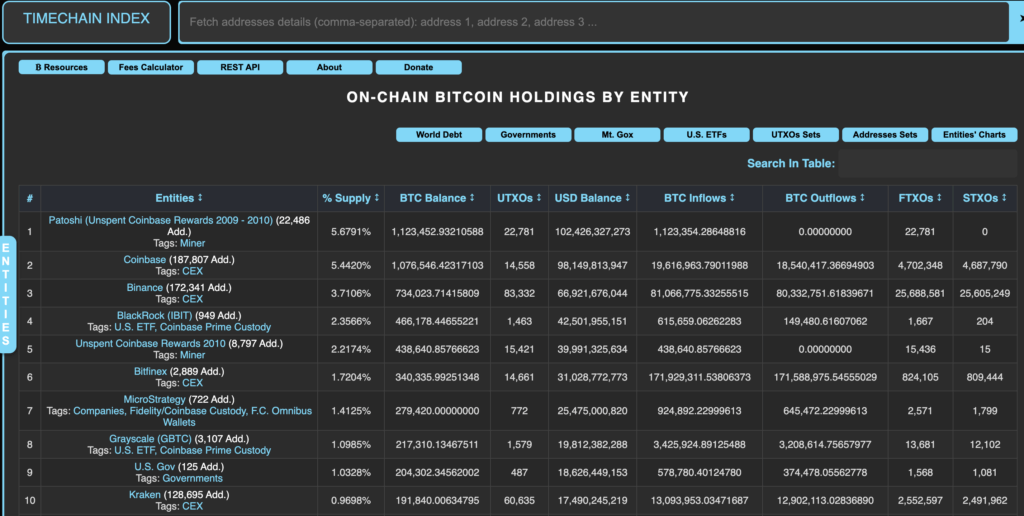Sort by USD Balance column

click(591, 198)
